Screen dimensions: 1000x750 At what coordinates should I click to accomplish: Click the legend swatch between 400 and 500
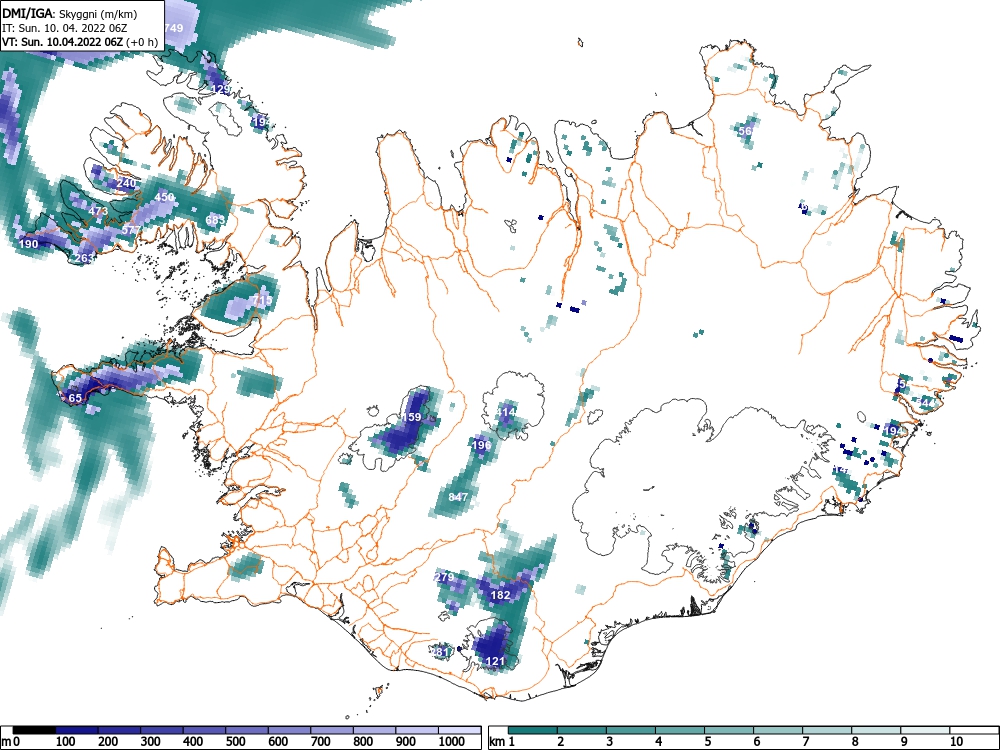click(x=205, y=730)
